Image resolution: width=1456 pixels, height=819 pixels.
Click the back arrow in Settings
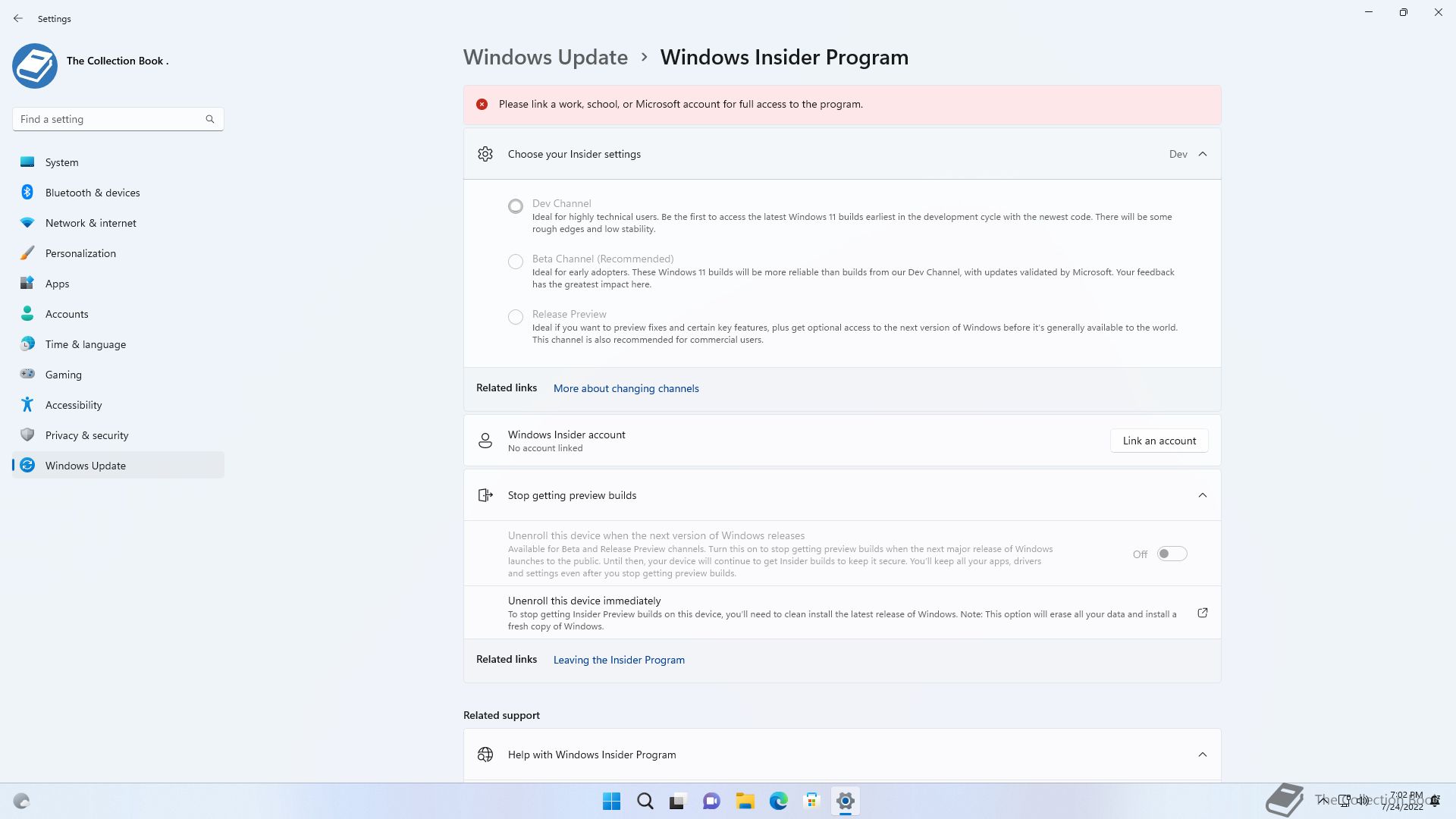(x=18, y=18)
